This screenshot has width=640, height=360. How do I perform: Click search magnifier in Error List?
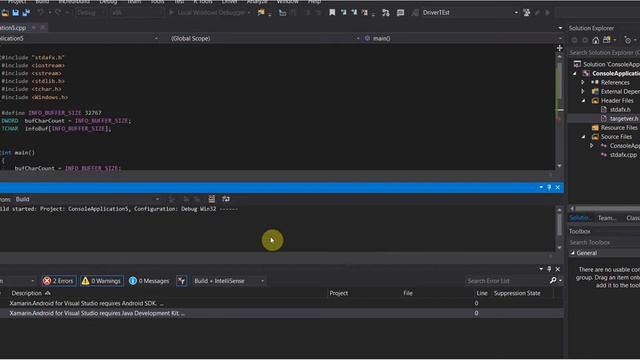click(x=553, y=280)
